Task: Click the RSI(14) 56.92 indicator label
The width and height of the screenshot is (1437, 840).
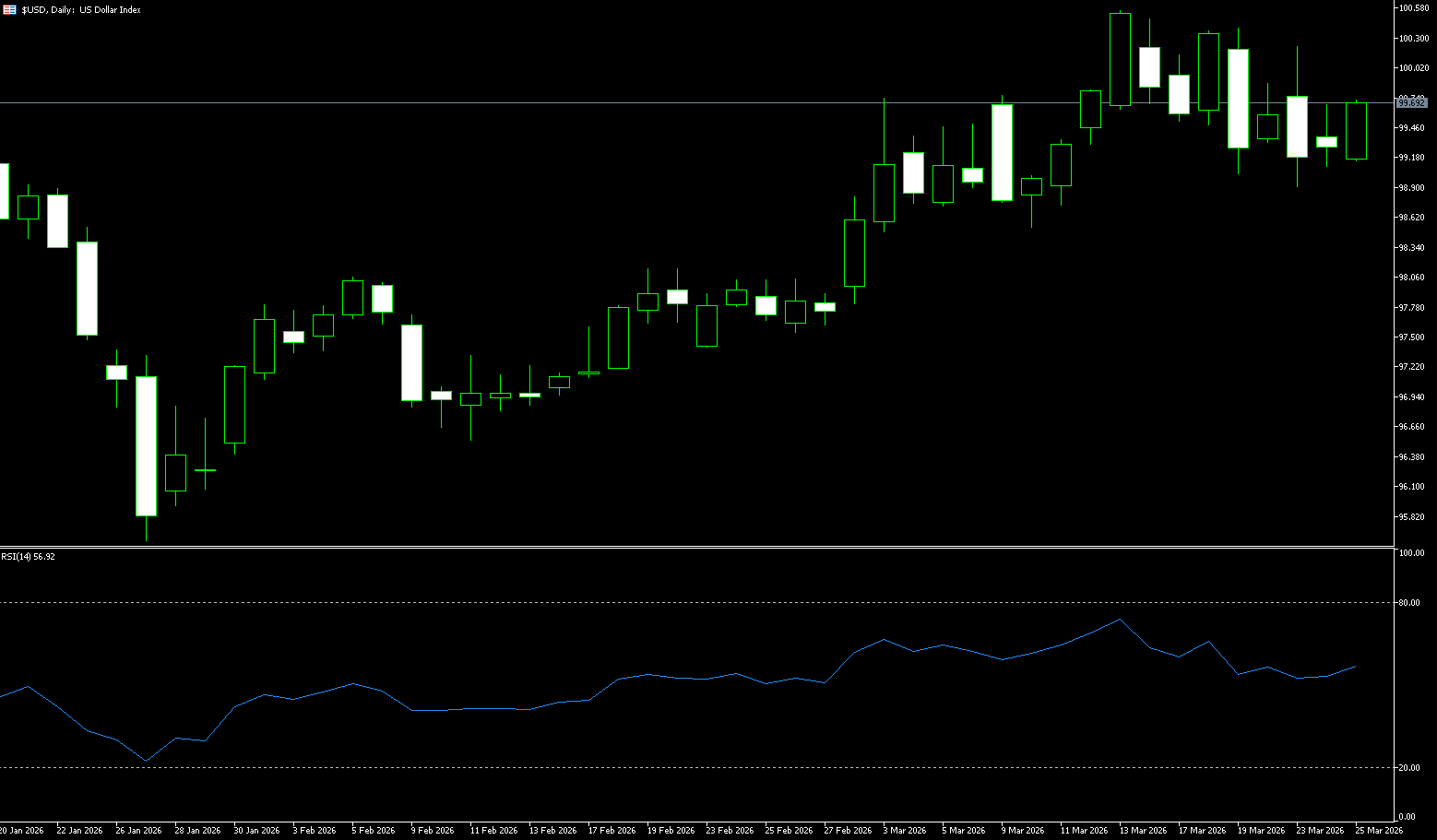Action: click(28, 557)
